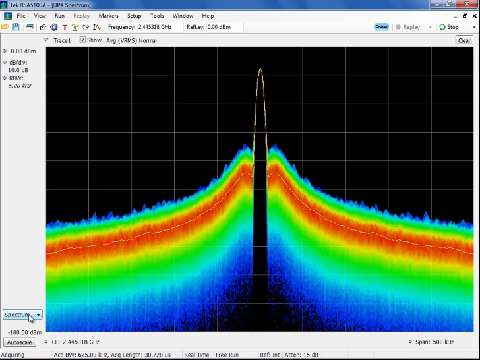Open the Window menu
This screenshot has width=480, height=360.
tap(183, 16)
